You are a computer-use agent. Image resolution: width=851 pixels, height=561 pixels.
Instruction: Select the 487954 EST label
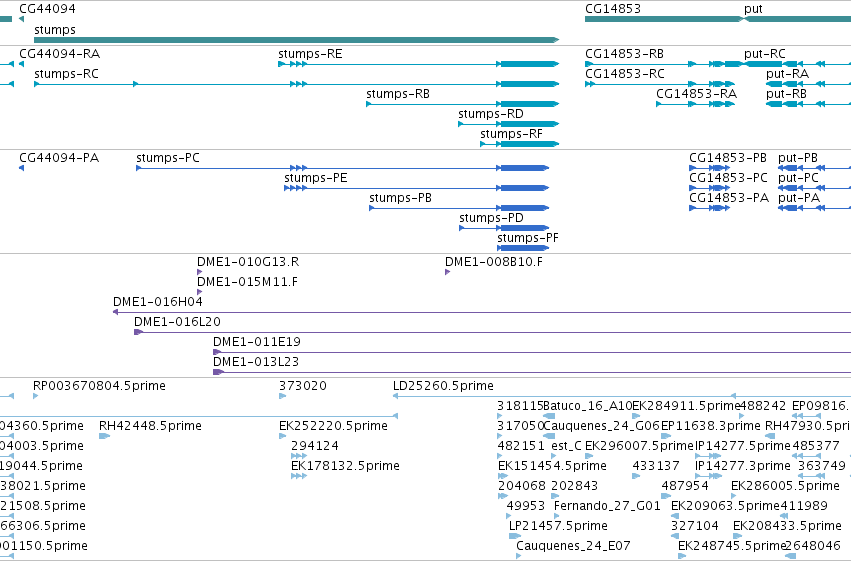685,486
